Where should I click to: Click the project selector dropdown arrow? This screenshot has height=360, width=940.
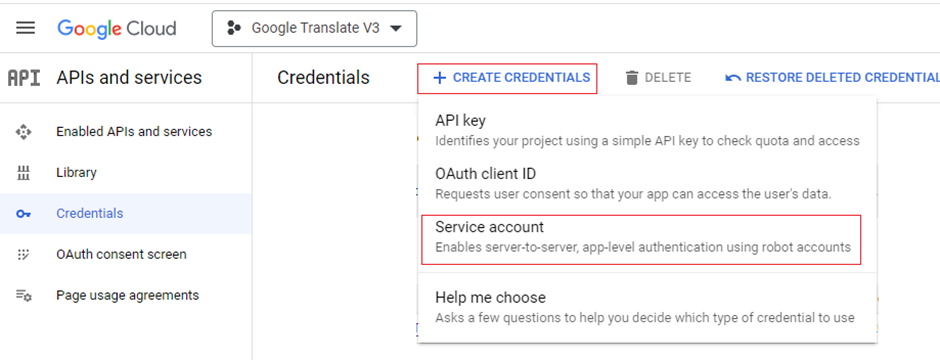click(395, 29)
